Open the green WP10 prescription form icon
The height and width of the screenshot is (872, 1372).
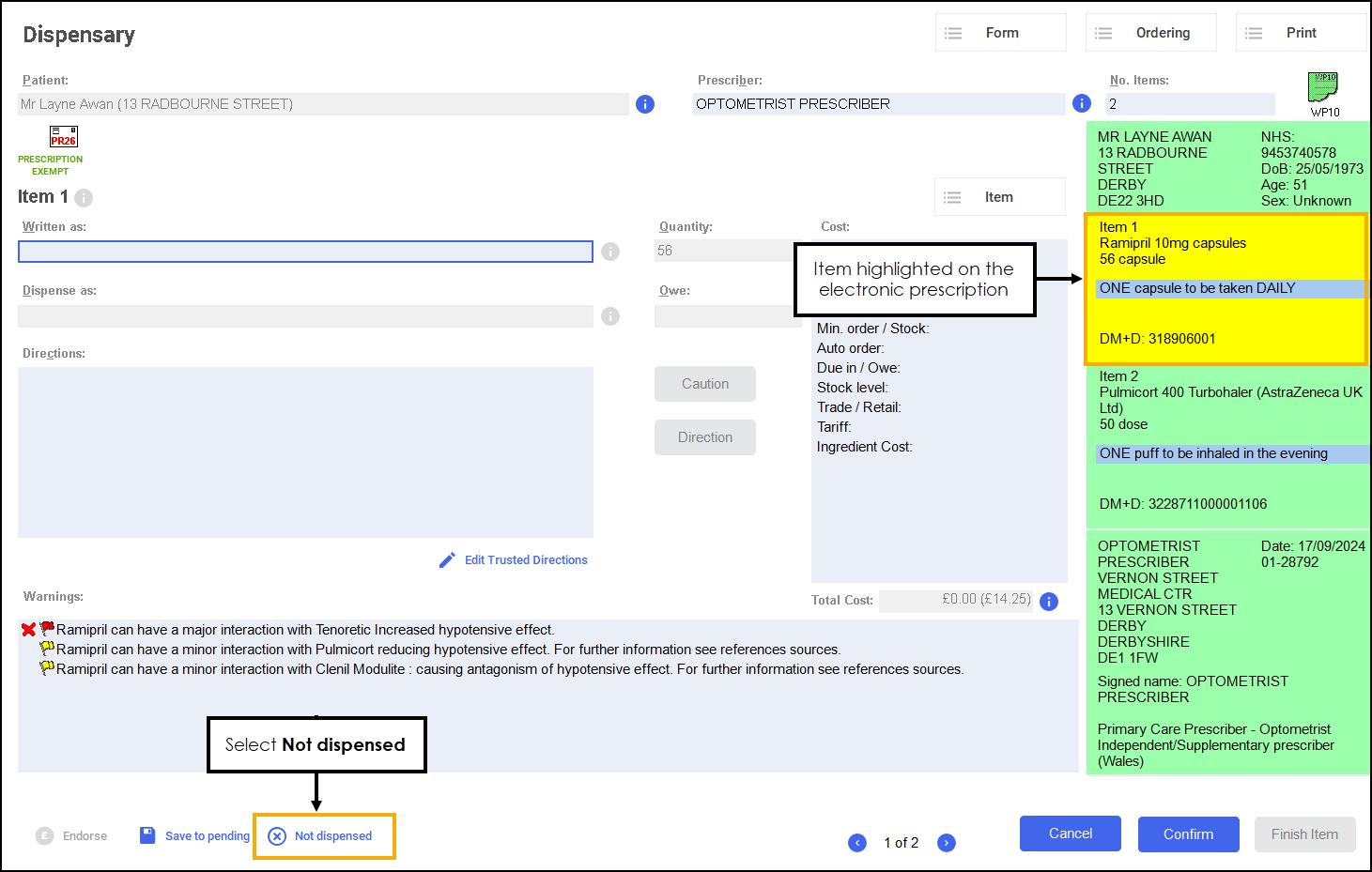pyautogui.click(x=1323, y=88)
